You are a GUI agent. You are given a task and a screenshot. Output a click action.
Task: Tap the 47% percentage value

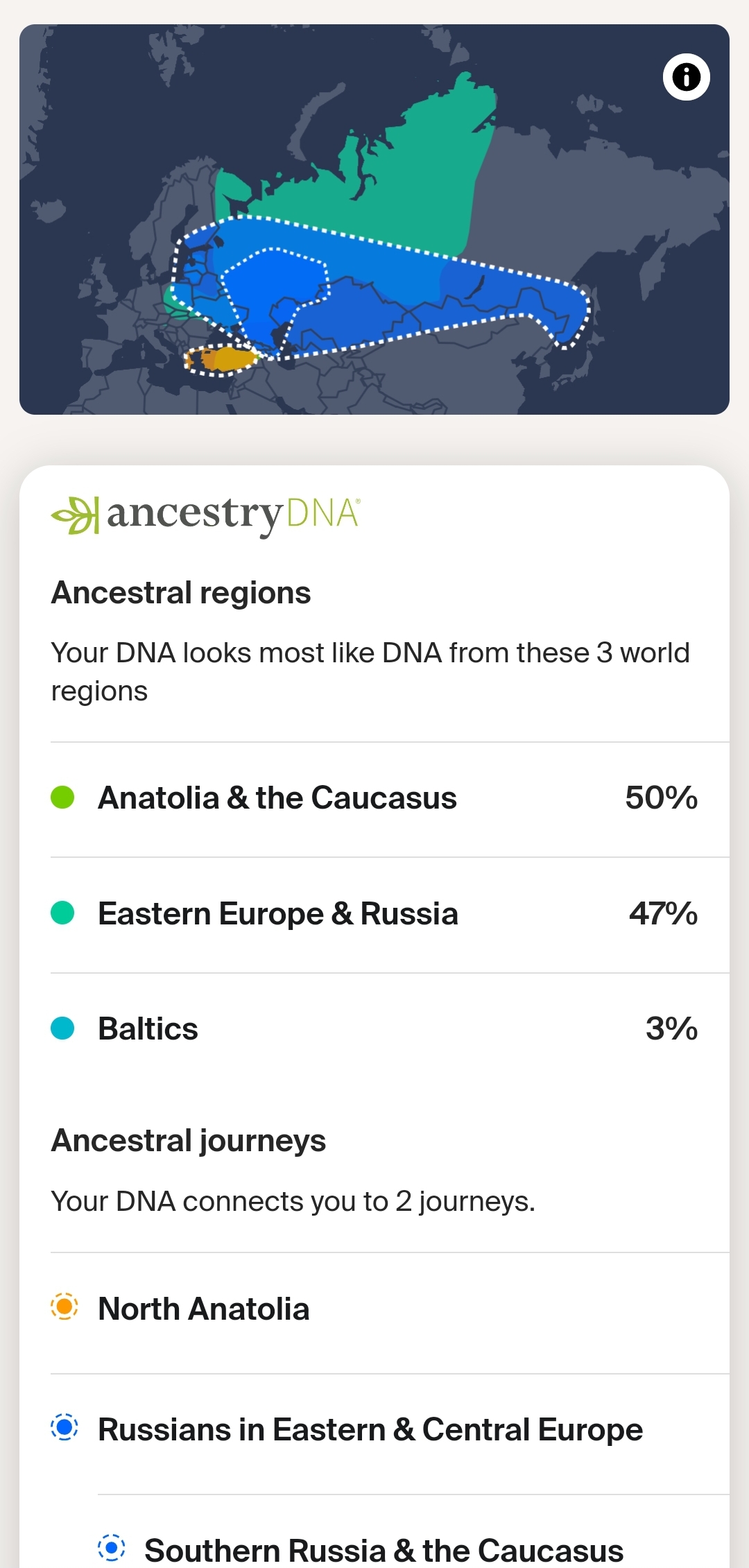[x=663, y=914]
